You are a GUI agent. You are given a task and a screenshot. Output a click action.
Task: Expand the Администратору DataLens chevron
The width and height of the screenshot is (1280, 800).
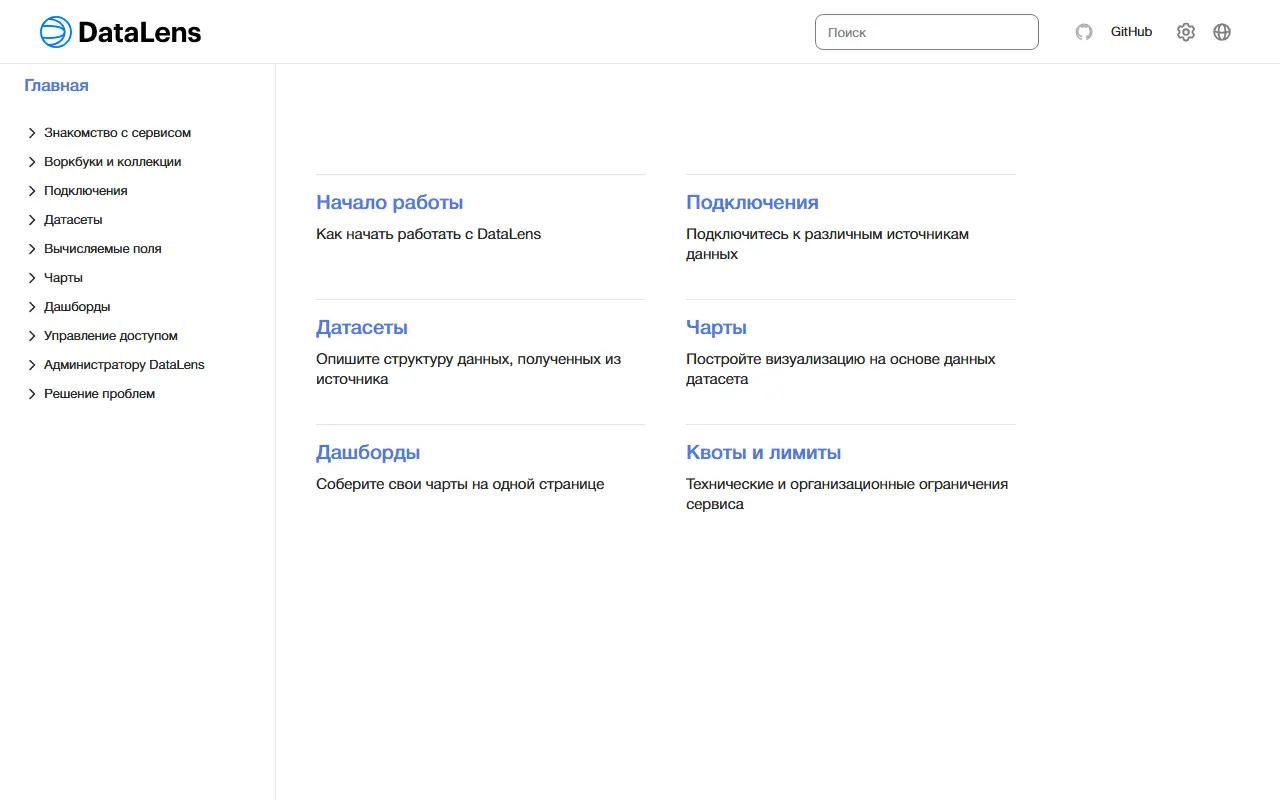[32, 365]
